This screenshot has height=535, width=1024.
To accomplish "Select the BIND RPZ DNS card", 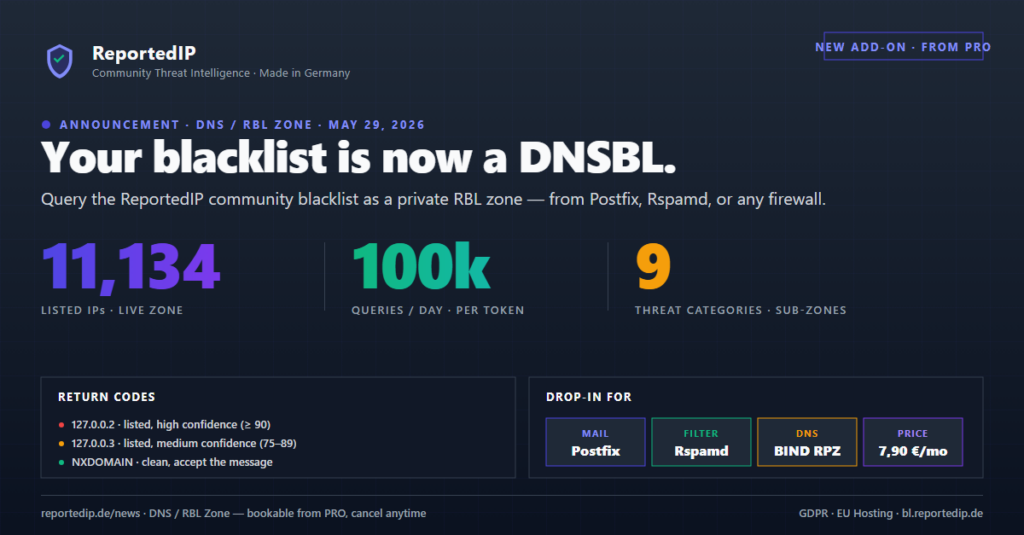I will [x=807, y=442].
